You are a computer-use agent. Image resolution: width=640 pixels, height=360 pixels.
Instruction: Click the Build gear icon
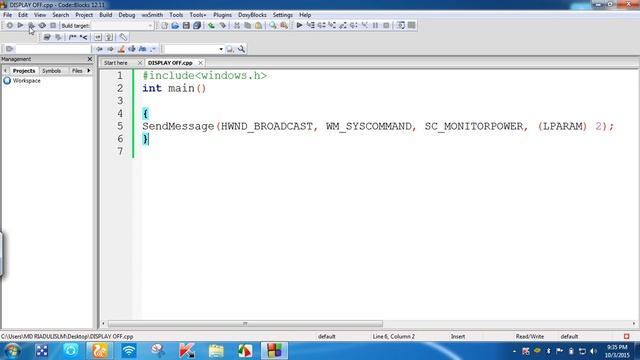click(x=9, y=25)
